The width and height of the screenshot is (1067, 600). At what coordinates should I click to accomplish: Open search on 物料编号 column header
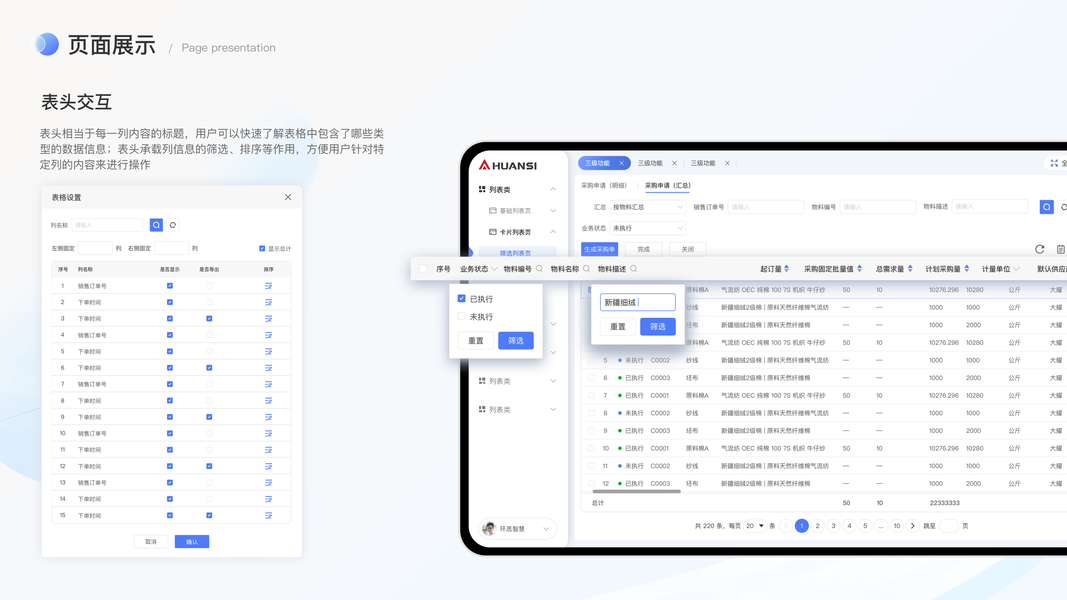pyautogui.click(x=539, y=269)
